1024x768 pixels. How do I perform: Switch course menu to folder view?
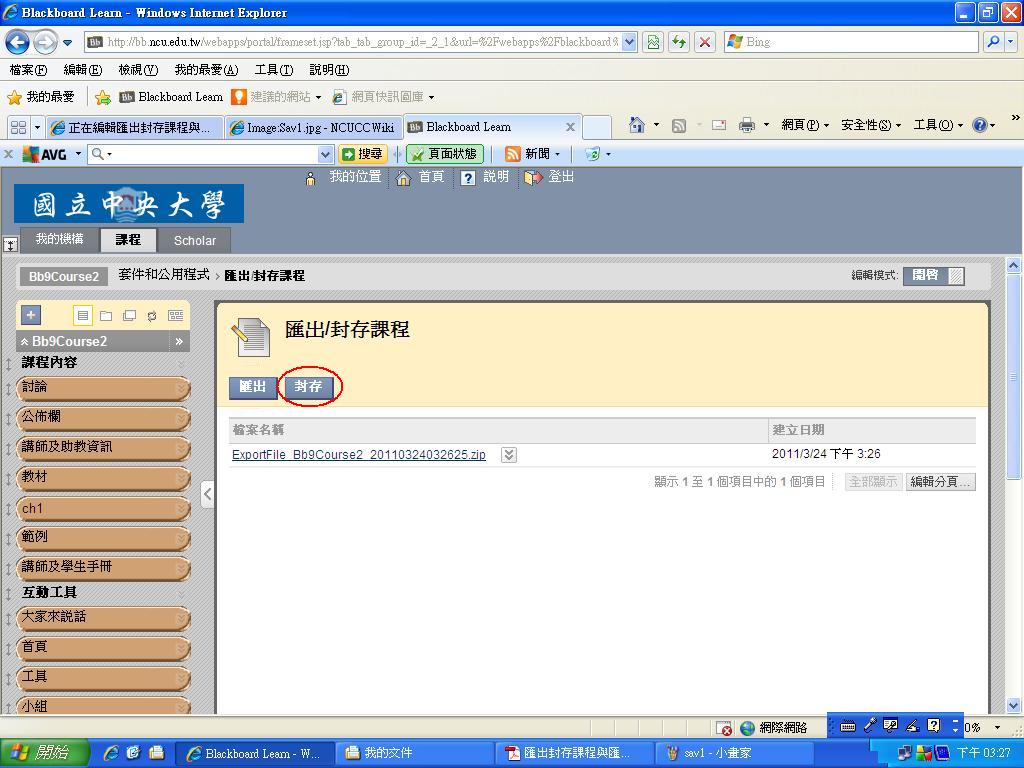106,316
